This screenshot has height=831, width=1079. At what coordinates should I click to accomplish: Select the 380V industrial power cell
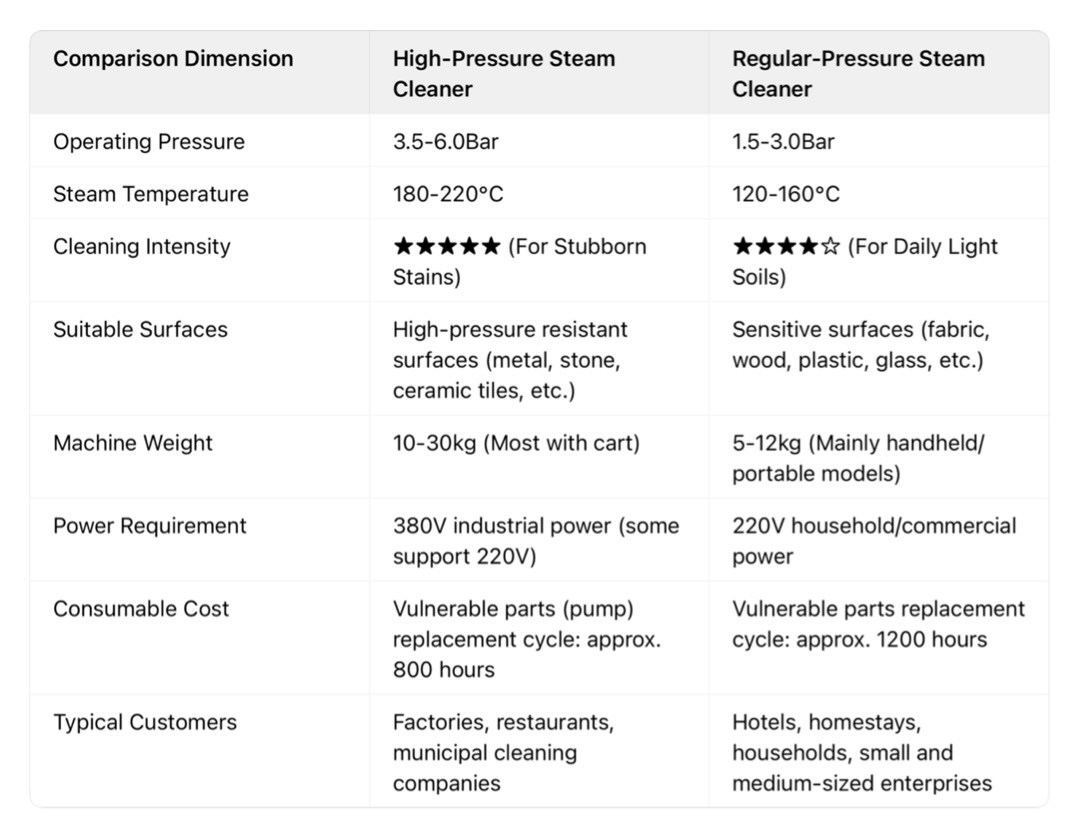[x=535, y=541]
